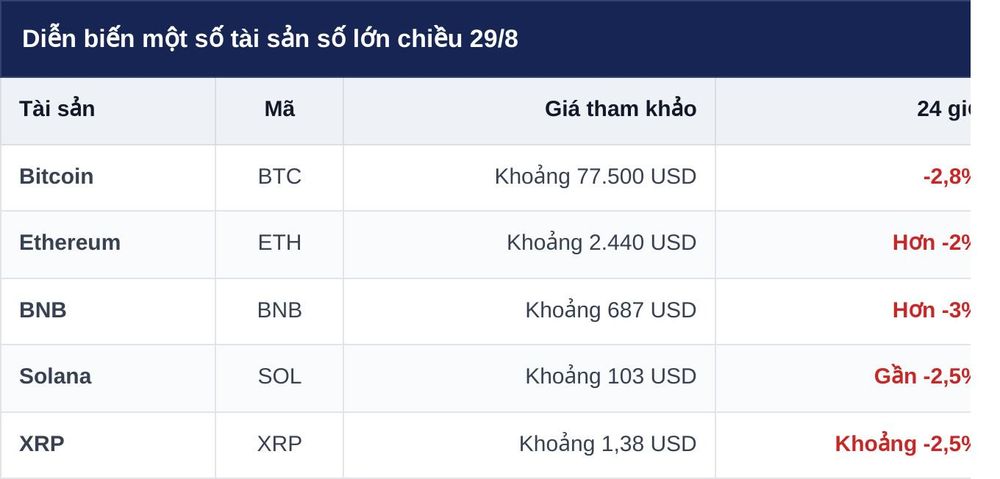Click Bitcoin's -2,8% change value
This screenshot has height=479, width=1000.
coord(946,176)
